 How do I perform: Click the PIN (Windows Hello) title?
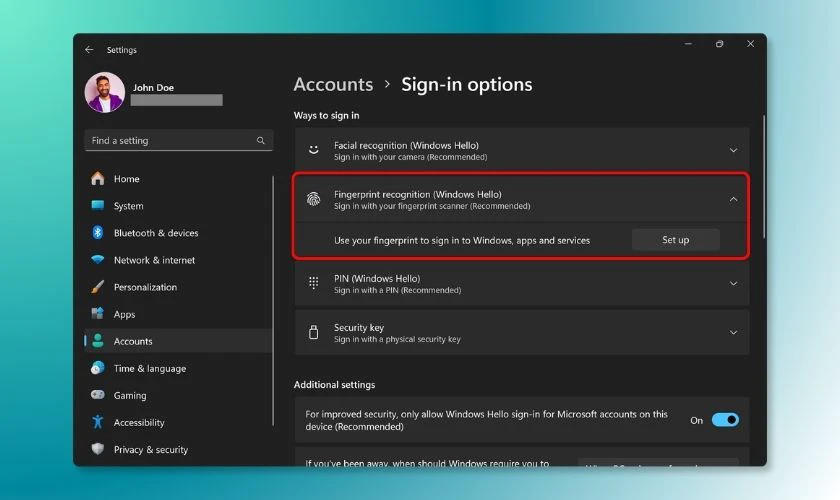(x=377, y=279)
